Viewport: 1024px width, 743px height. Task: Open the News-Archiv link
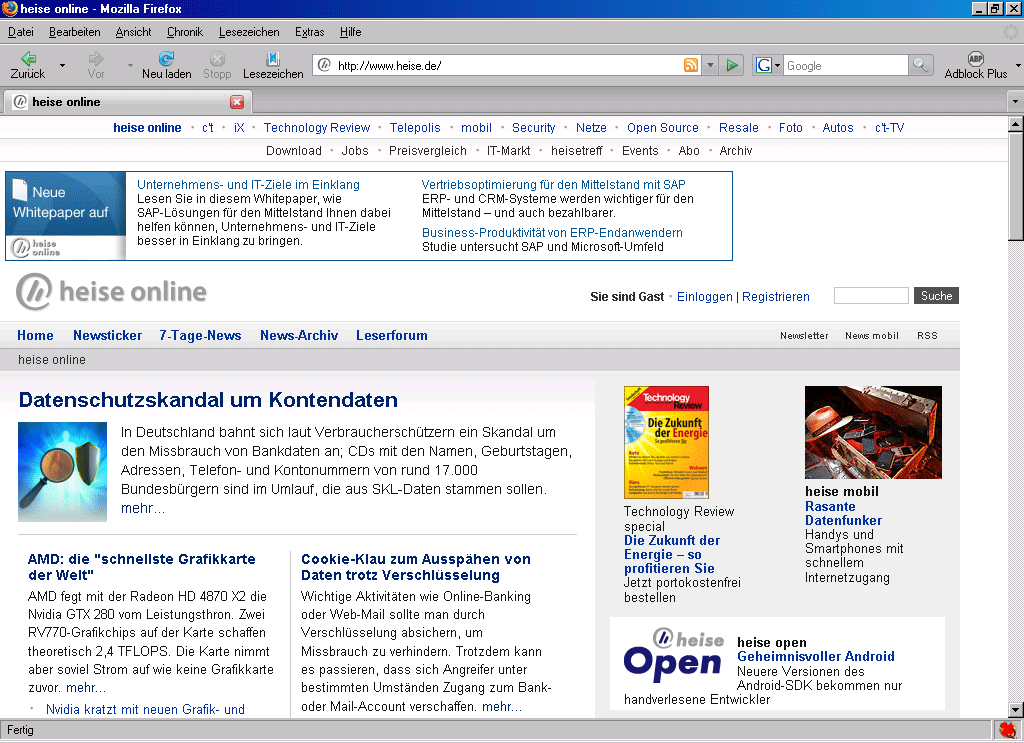[299, 335]
